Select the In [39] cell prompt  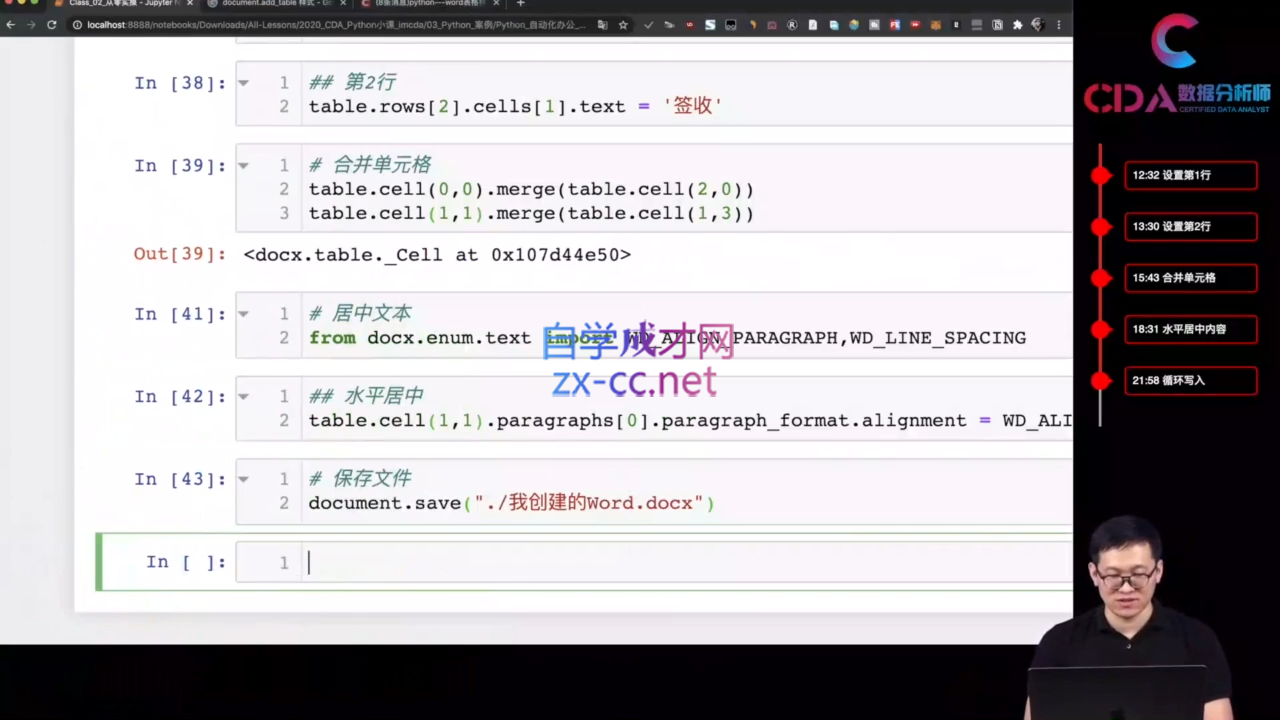point(180,166)
